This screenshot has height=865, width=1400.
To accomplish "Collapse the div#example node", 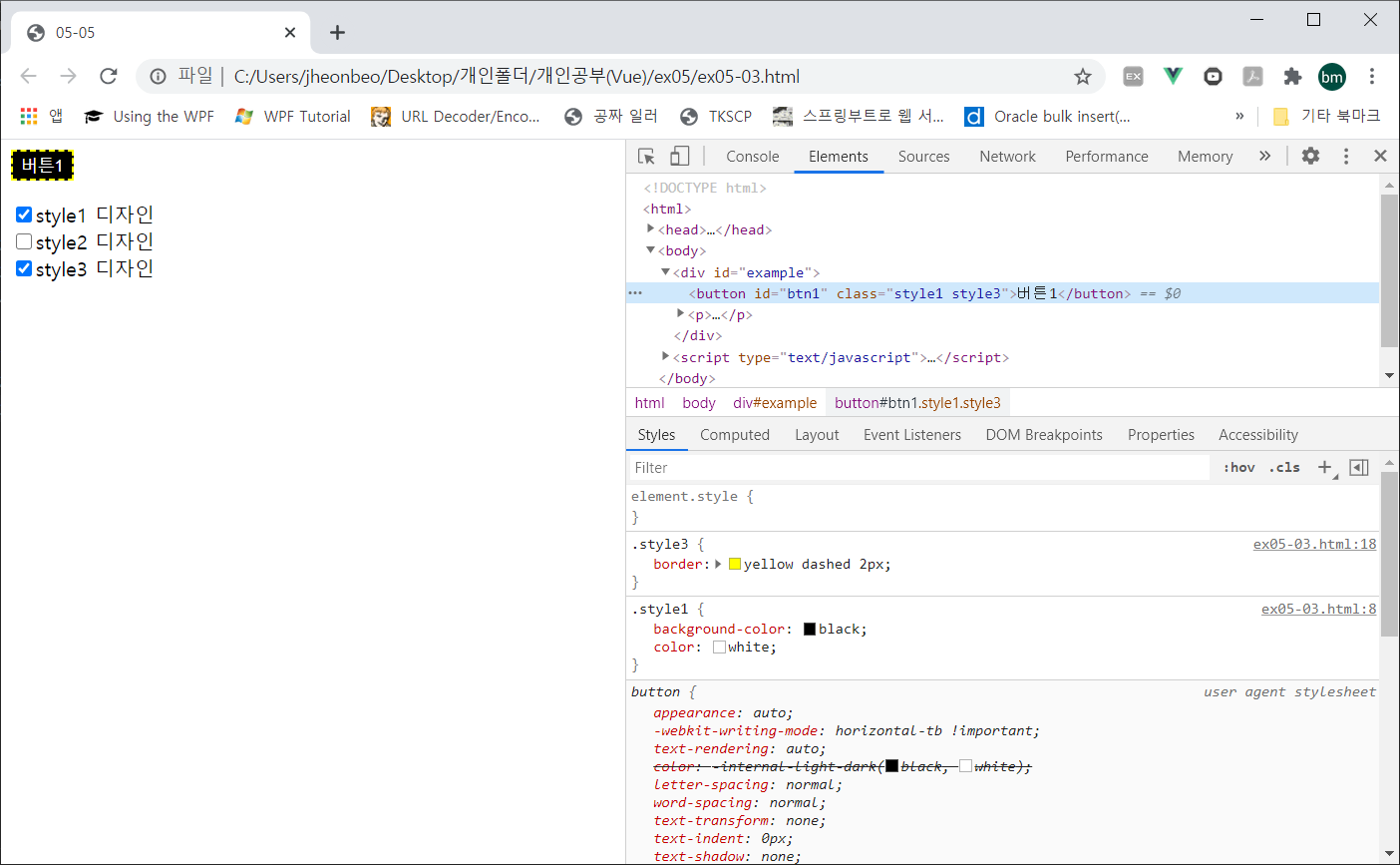I will (x=665, y=272).
